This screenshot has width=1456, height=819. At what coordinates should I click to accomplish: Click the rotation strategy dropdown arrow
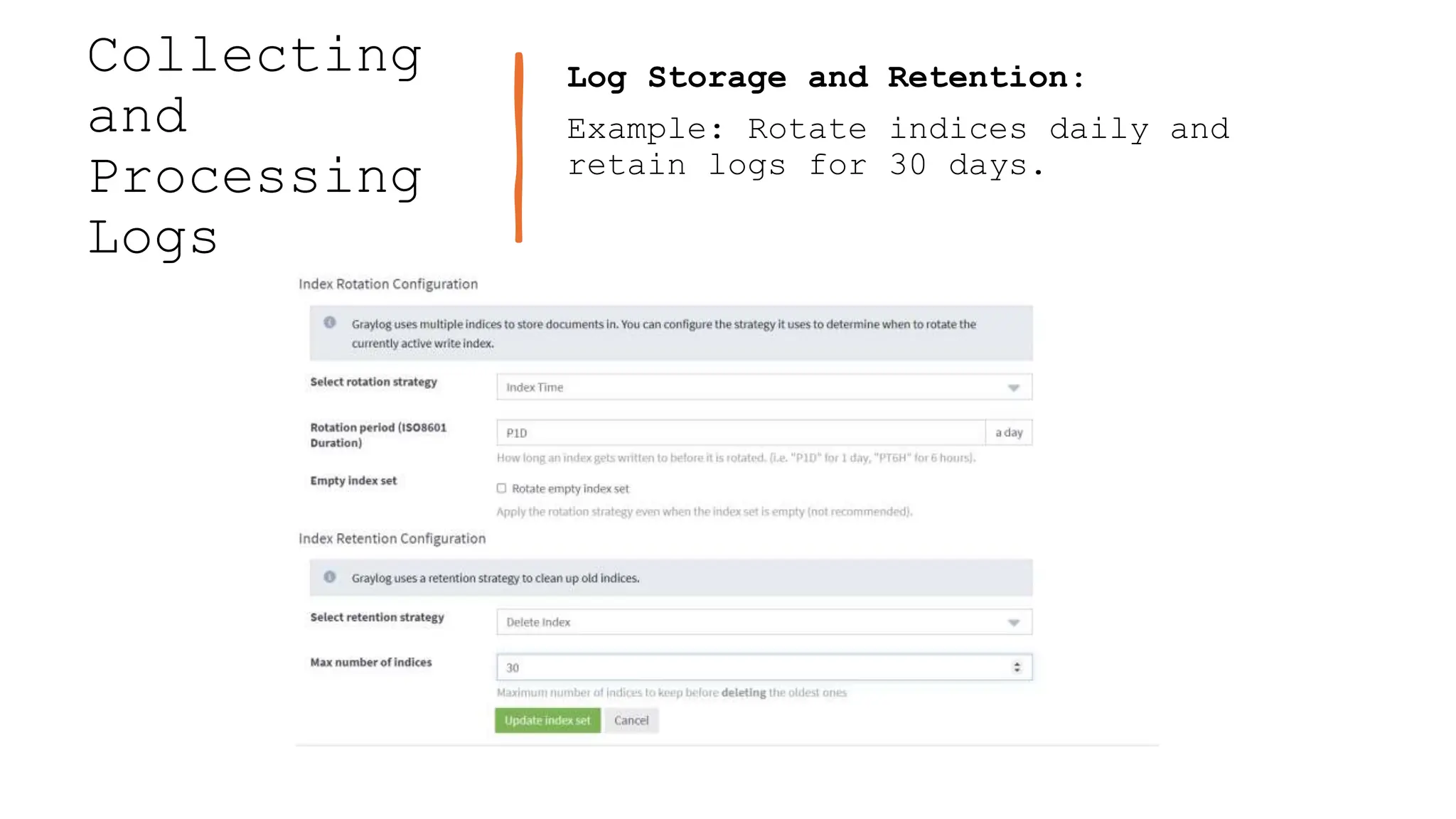[x=1013, y=387]
